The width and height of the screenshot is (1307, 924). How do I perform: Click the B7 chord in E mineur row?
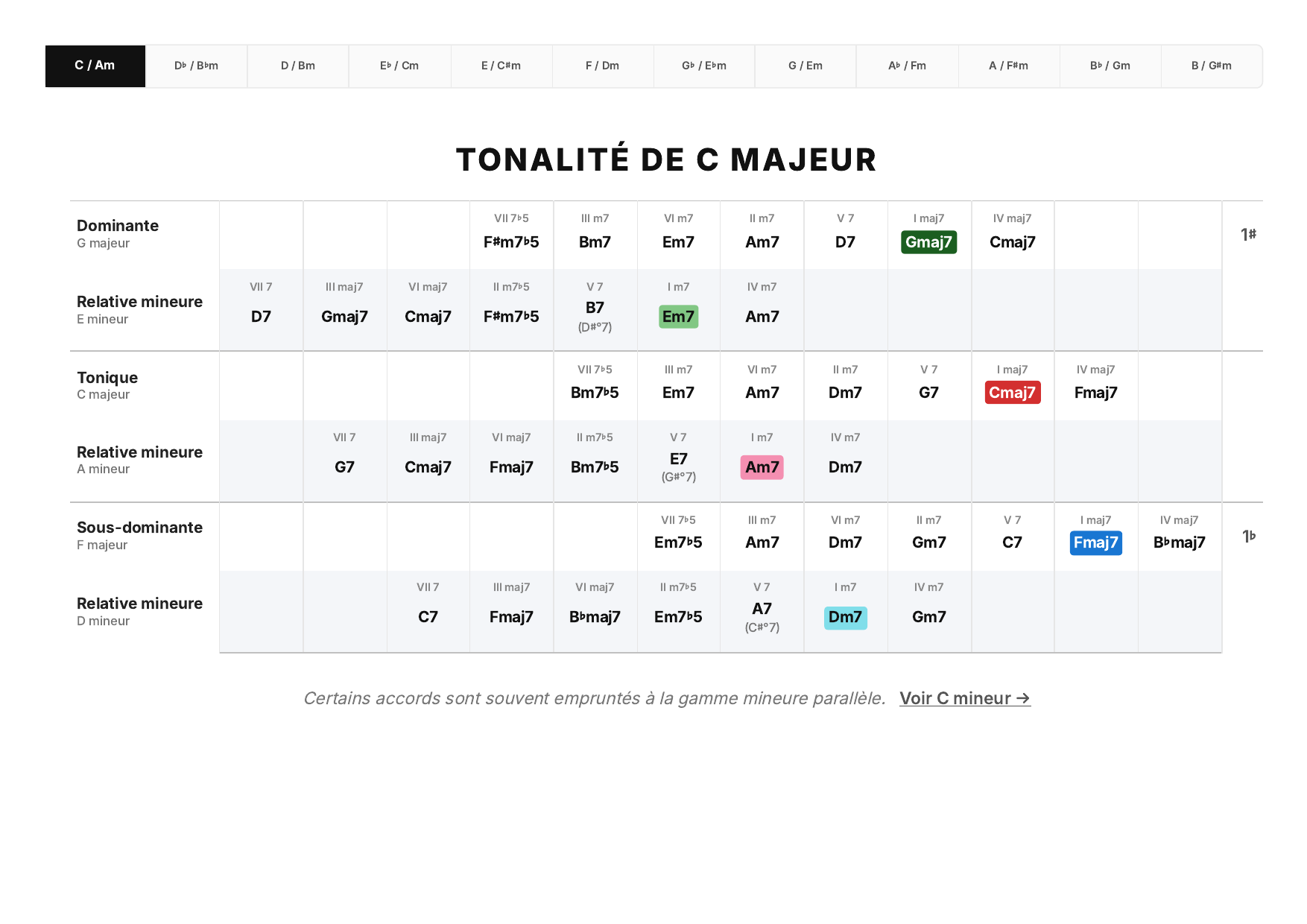coord(595,308)
